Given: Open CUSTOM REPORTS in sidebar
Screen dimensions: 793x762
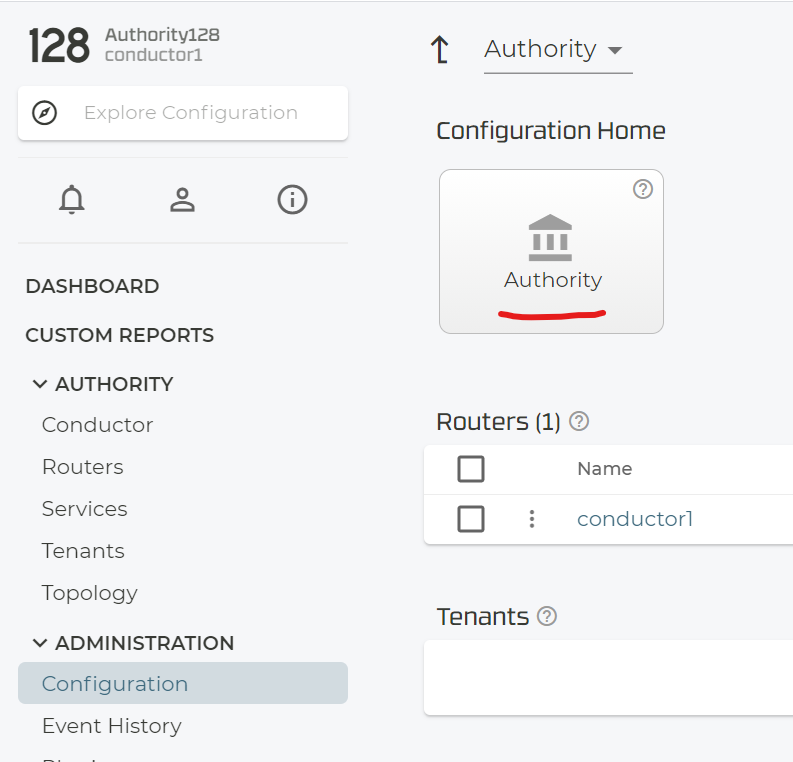Looking at the screenshot, I should pyautogui.click(x=119, y=335).
